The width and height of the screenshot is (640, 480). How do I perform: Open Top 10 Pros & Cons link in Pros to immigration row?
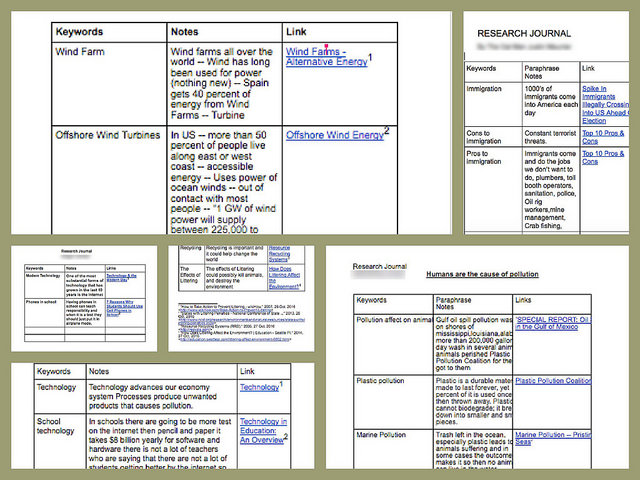click(x=602, y=158)
